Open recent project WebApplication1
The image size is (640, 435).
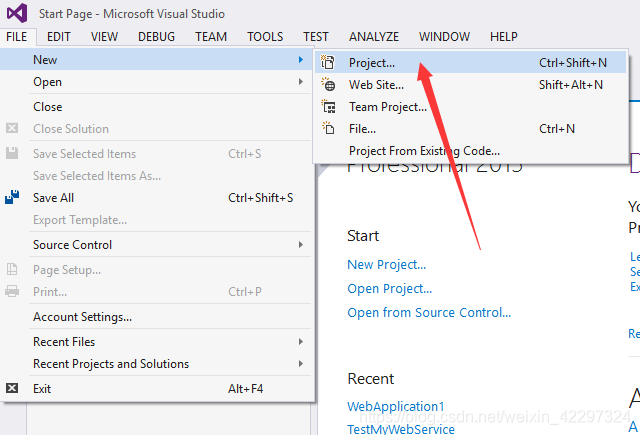click(x=396, y=406)
